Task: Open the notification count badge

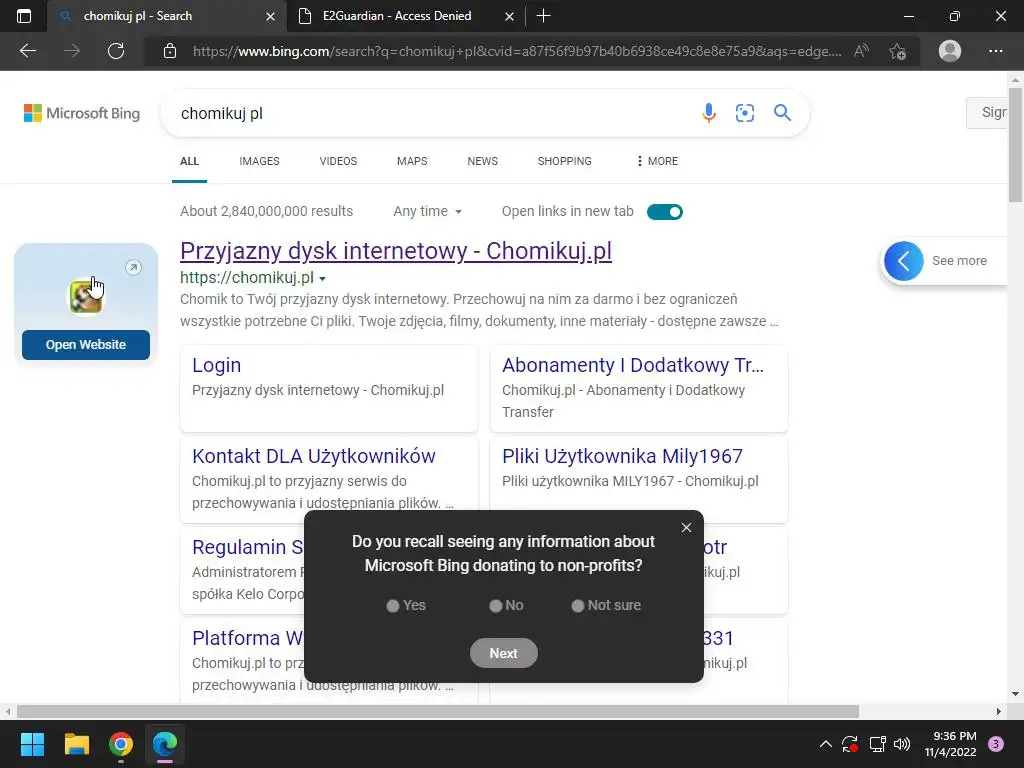Action: tap(996, 744)
